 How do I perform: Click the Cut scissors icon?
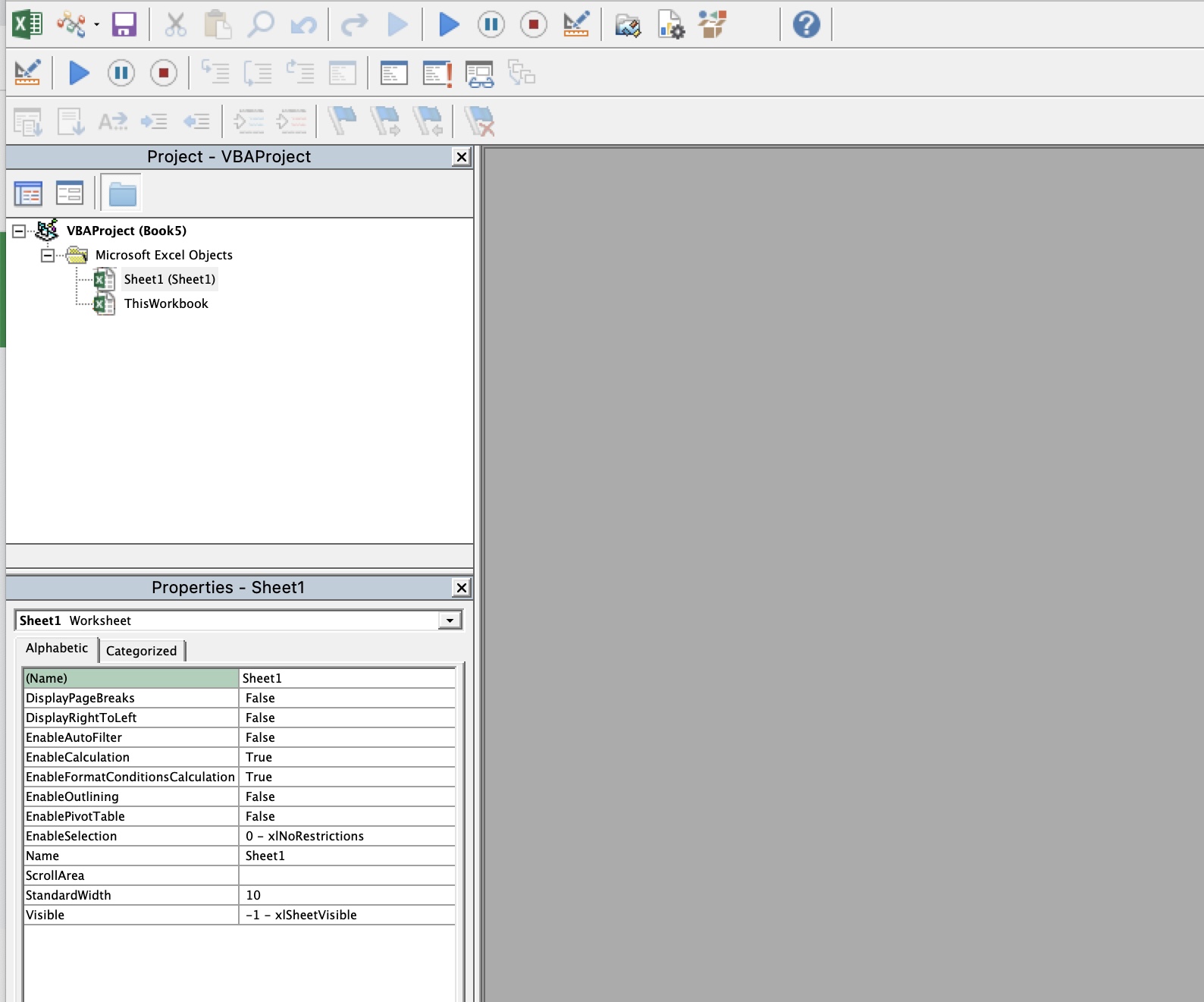coord(175,24)
